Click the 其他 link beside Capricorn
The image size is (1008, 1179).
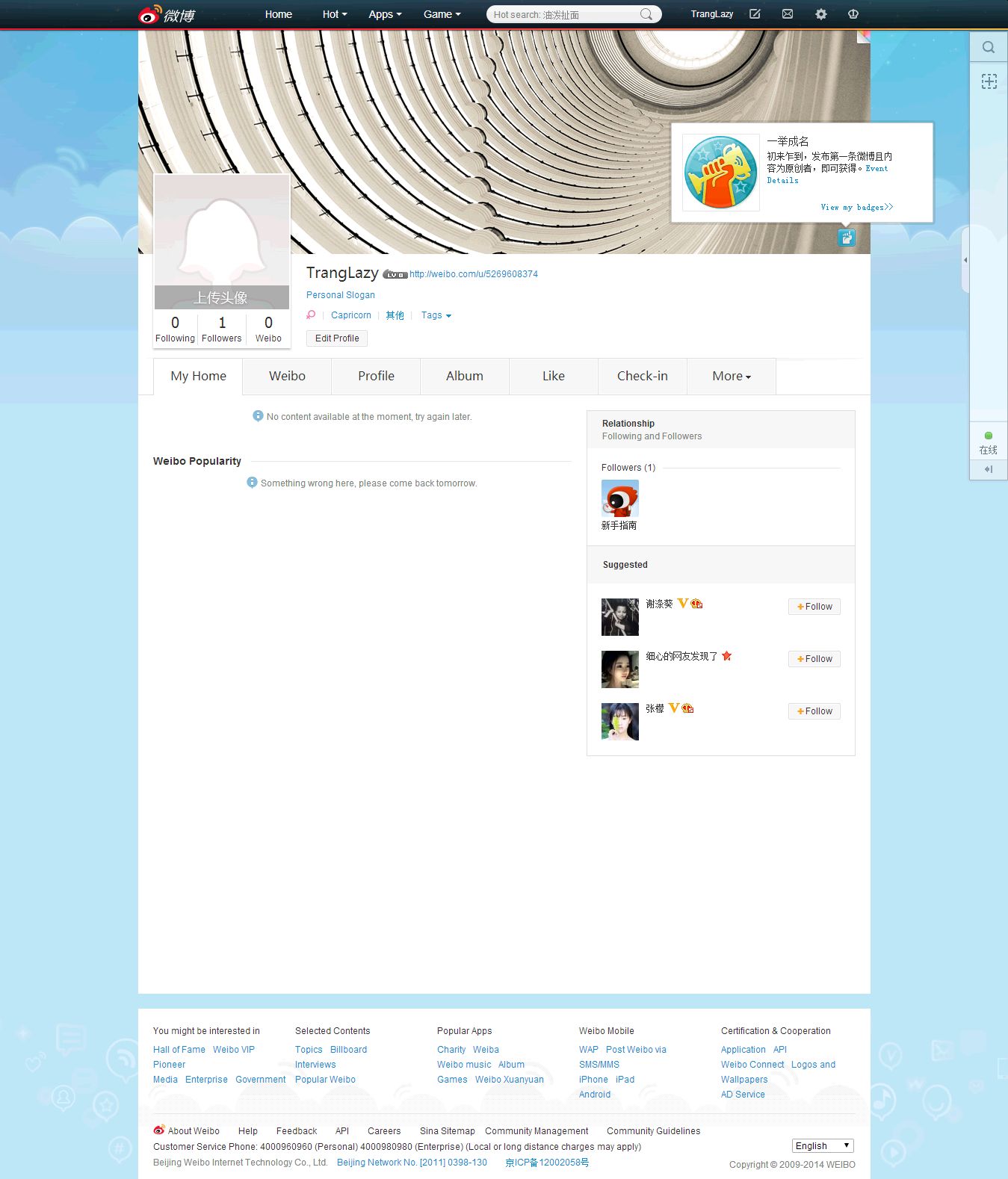tap(395, 315)
